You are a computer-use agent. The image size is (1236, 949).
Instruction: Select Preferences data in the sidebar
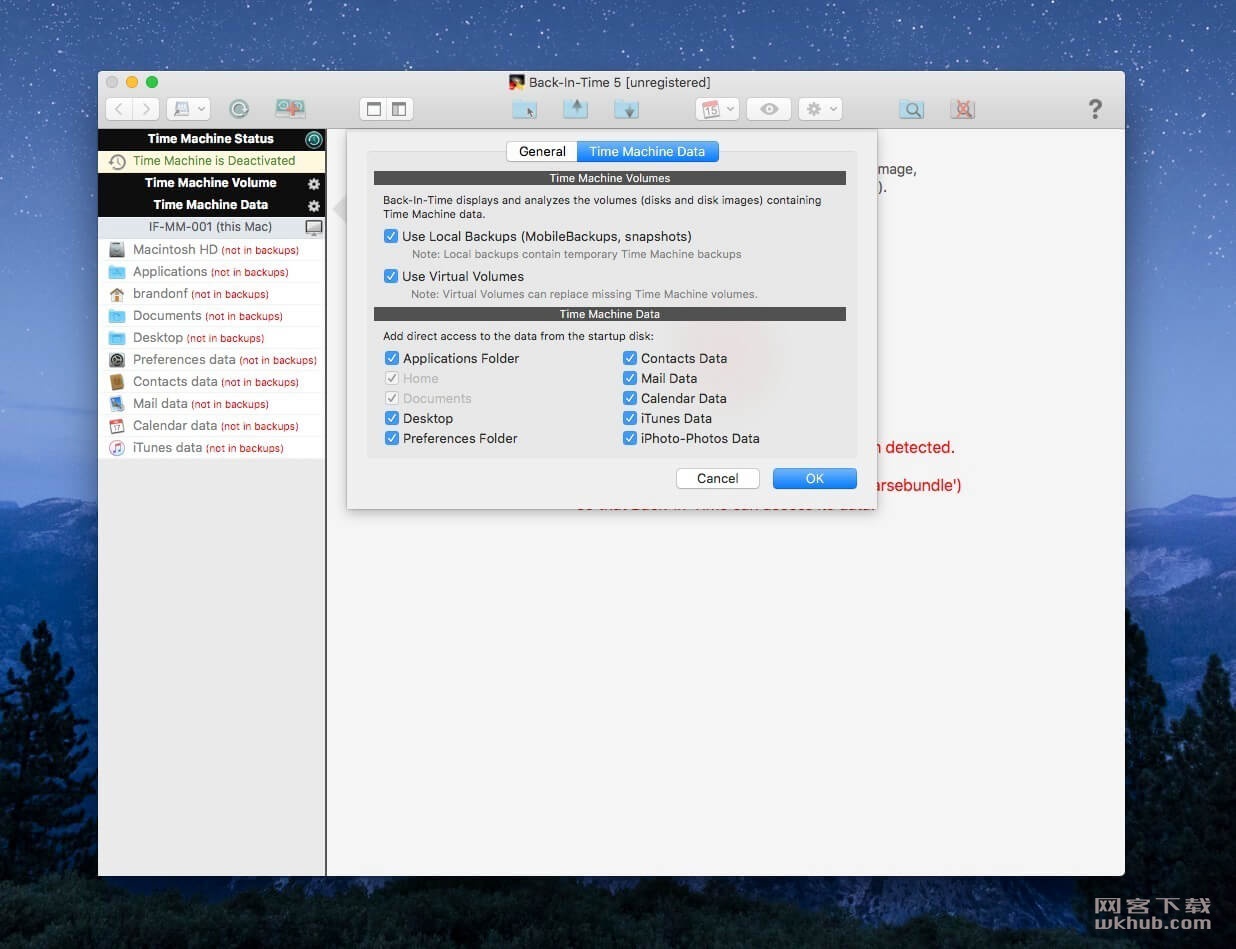(x=211, y=360)
